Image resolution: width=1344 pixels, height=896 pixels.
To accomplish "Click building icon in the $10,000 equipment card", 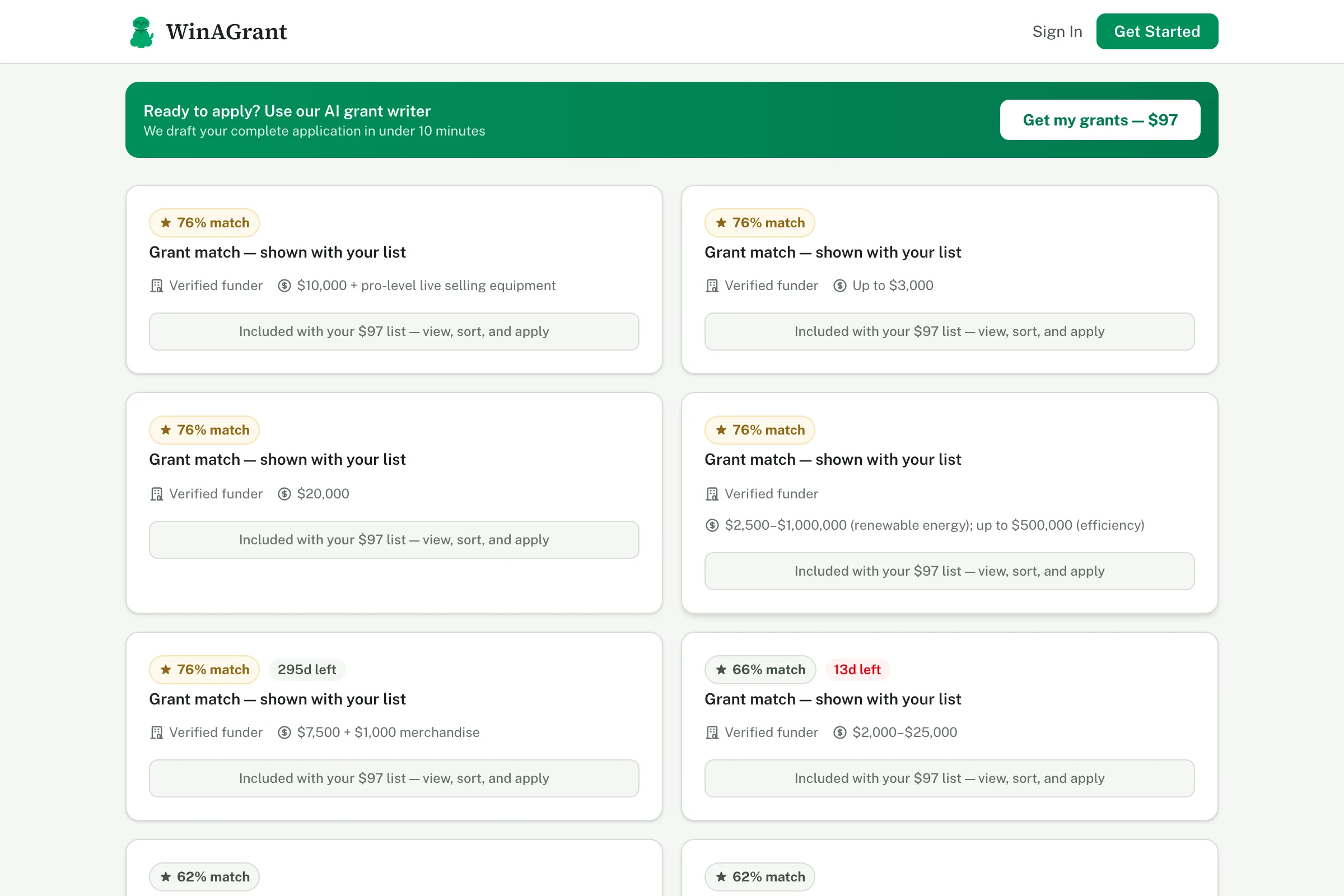I will [x=157, y=286].
